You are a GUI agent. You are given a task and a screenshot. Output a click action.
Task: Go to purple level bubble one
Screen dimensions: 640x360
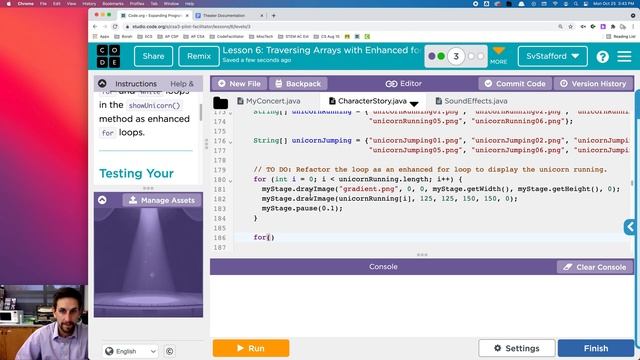[432, 56]
